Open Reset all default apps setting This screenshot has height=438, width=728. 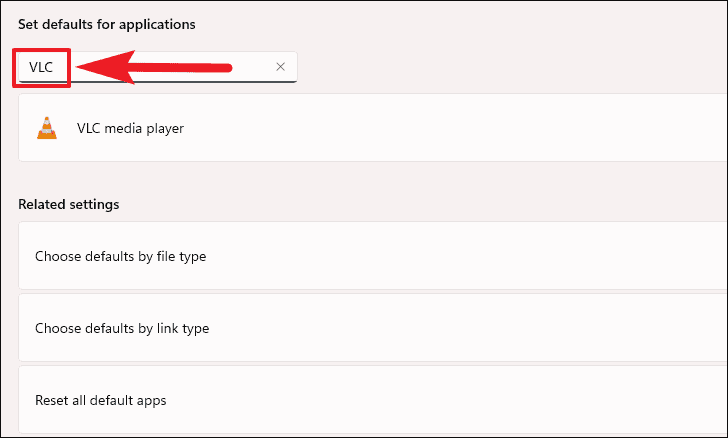click(373, 400)
